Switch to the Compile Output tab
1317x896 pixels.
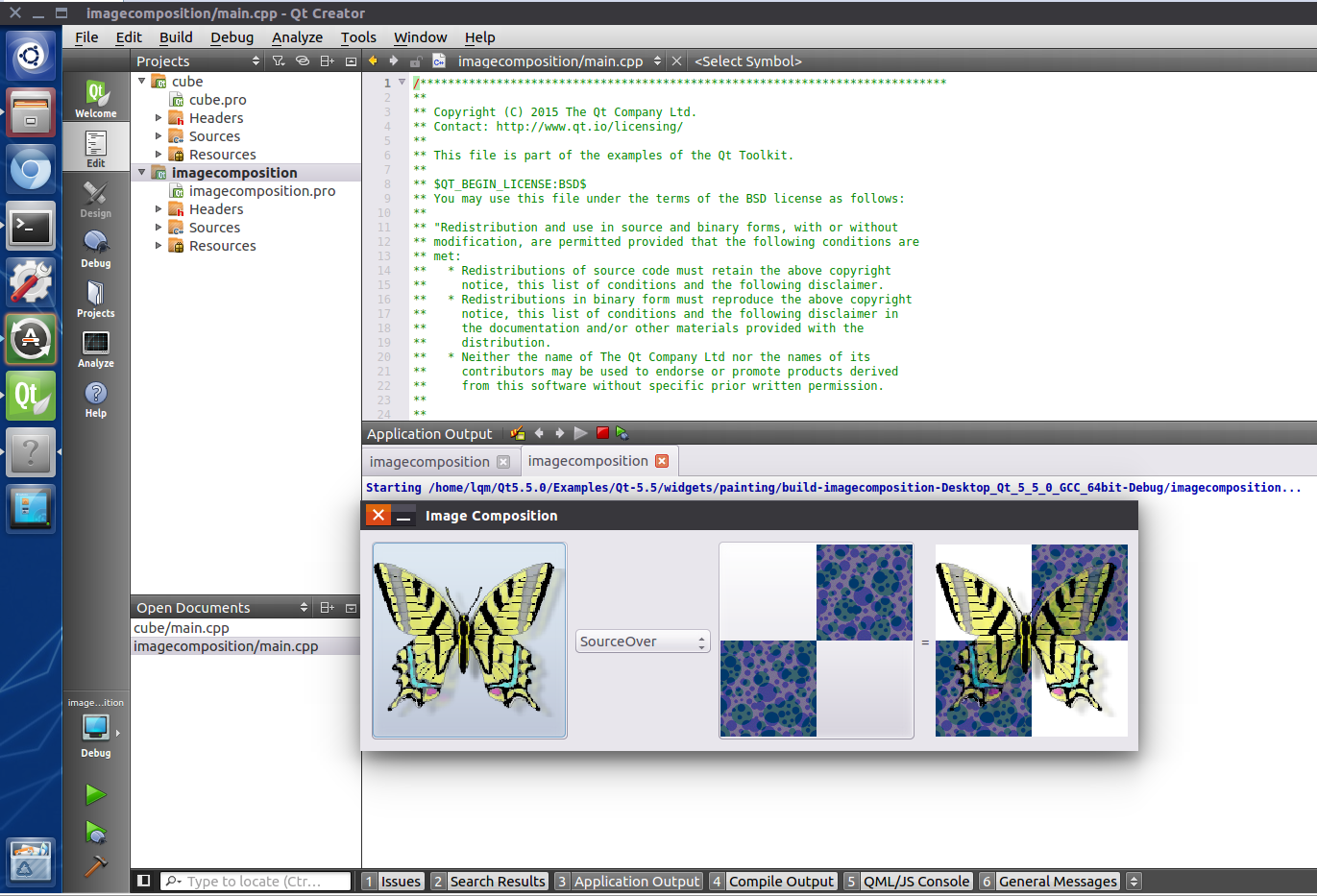pyautogui.click(x=780, y=882)
